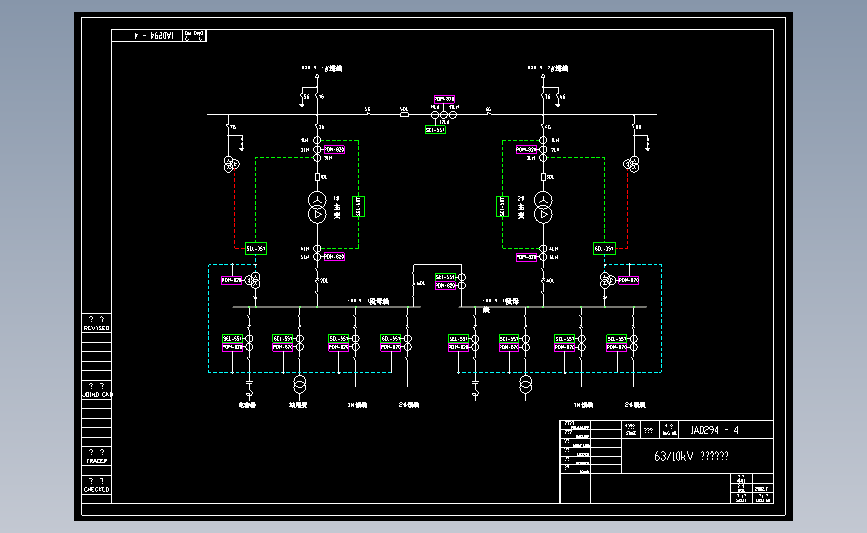Select the mirrored drawing number at the top-left corner
867x533 pixels.
click(154, 35)
